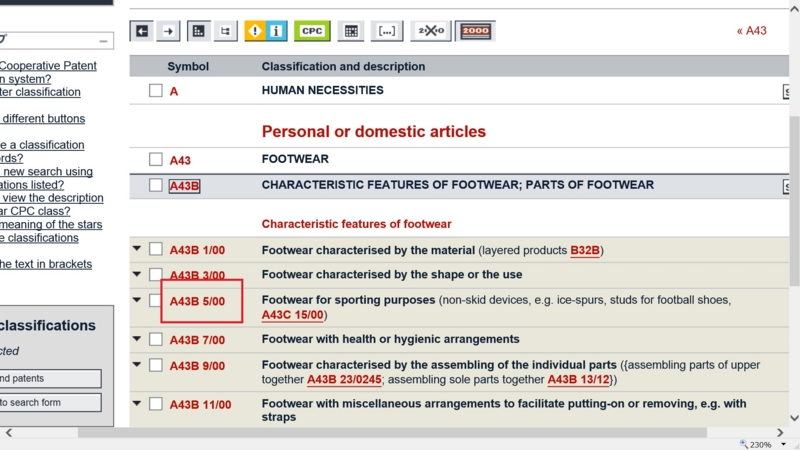Open the 230% zoom level dropdown
The image size is (800, 450).
coord(783,444)
